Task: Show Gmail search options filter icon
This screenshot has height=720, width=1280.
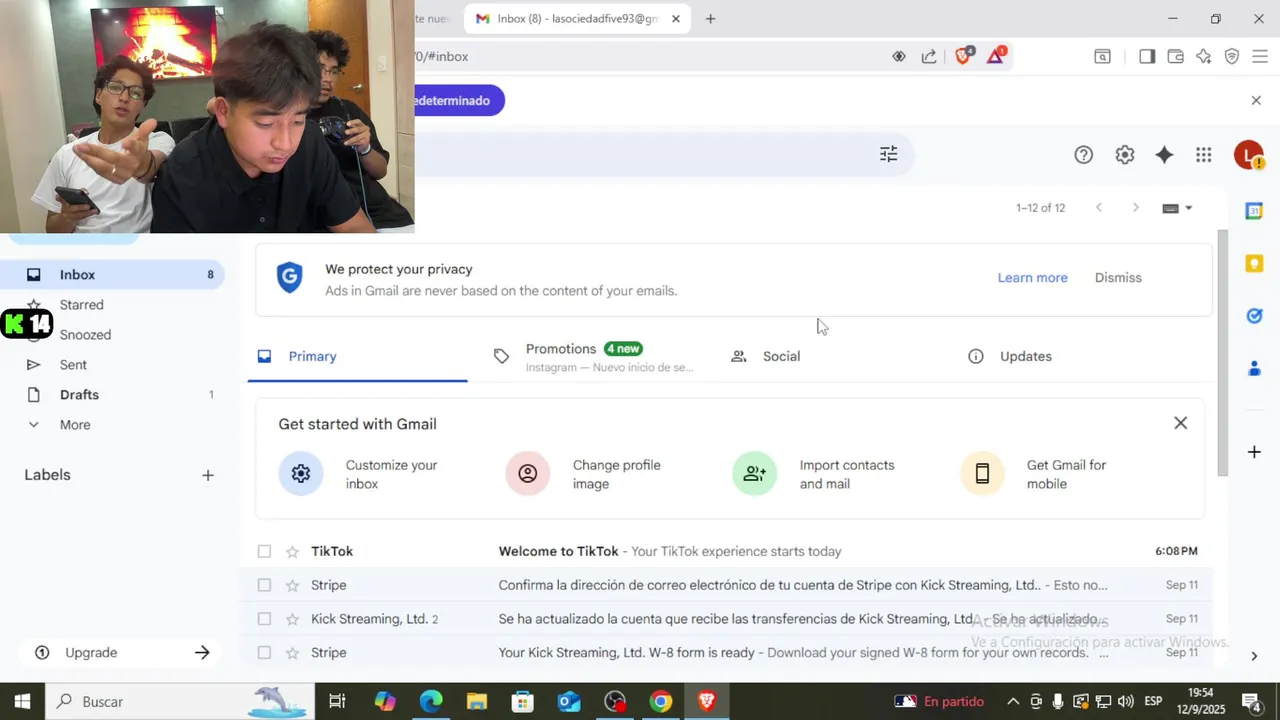Action: coord(888,154)
